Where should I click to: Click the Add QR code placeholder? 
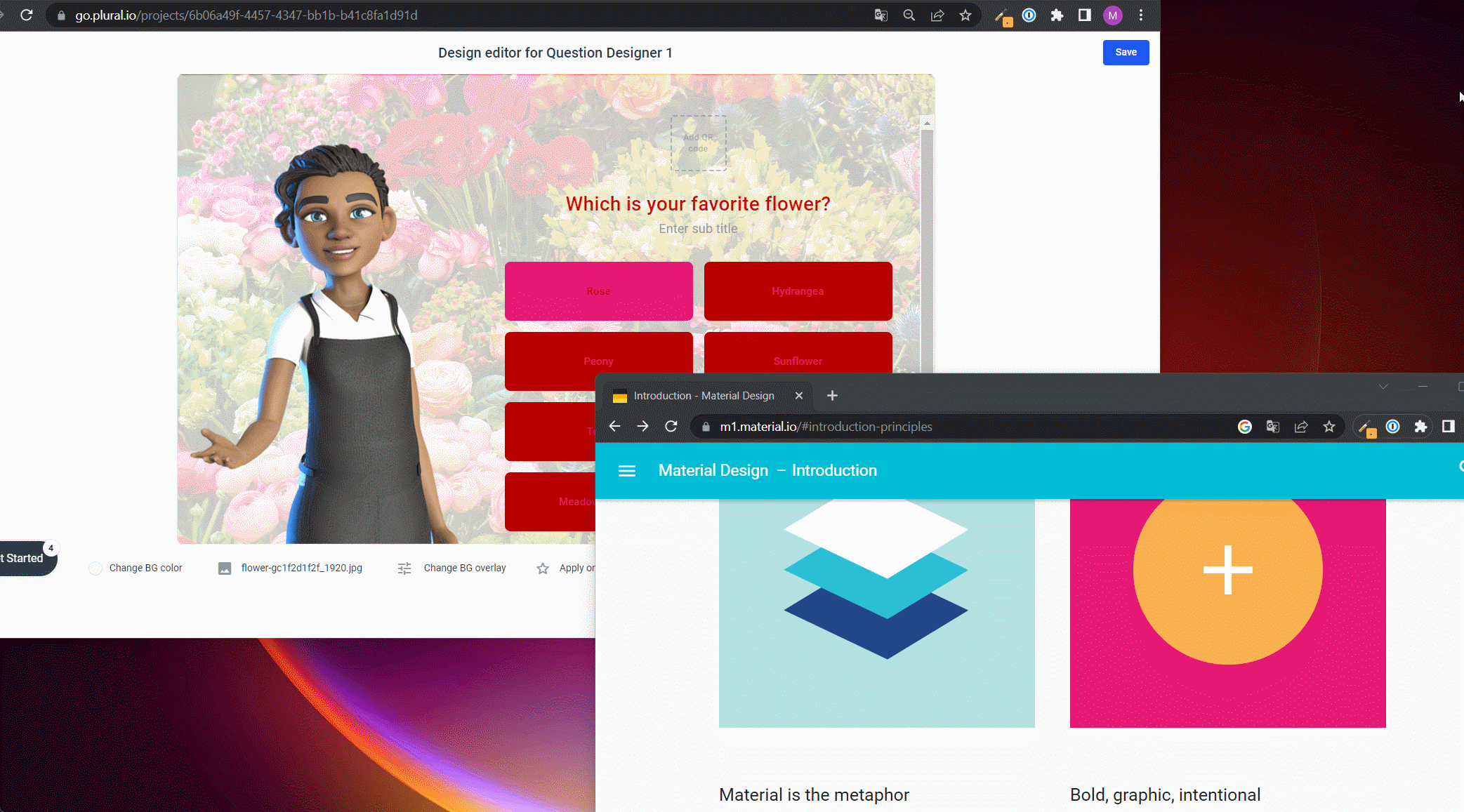(698, 143)
